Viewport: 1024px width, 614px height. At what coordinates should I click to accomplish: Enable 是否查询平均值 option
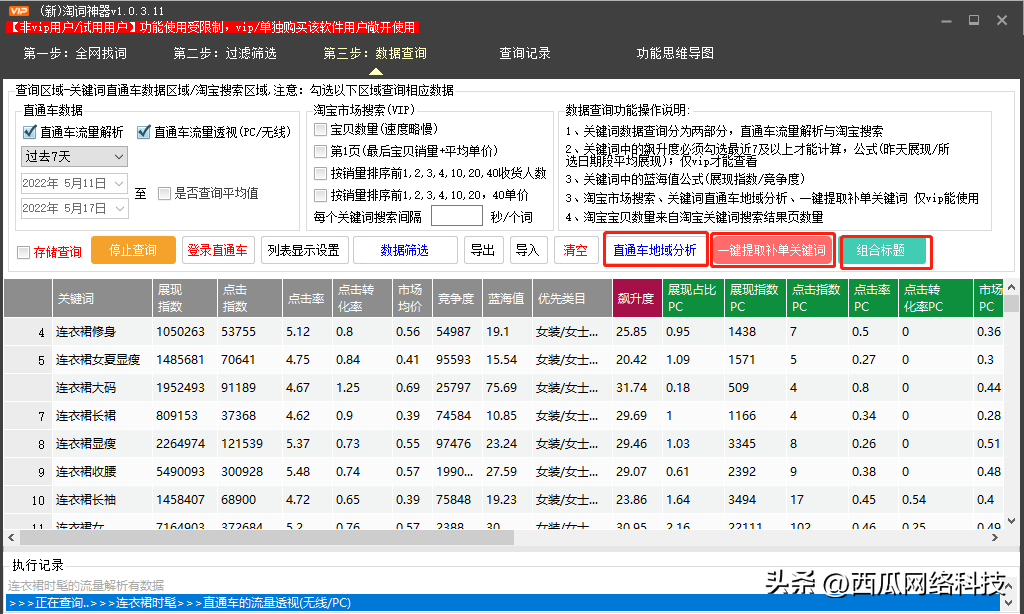[x=163, y=194]
